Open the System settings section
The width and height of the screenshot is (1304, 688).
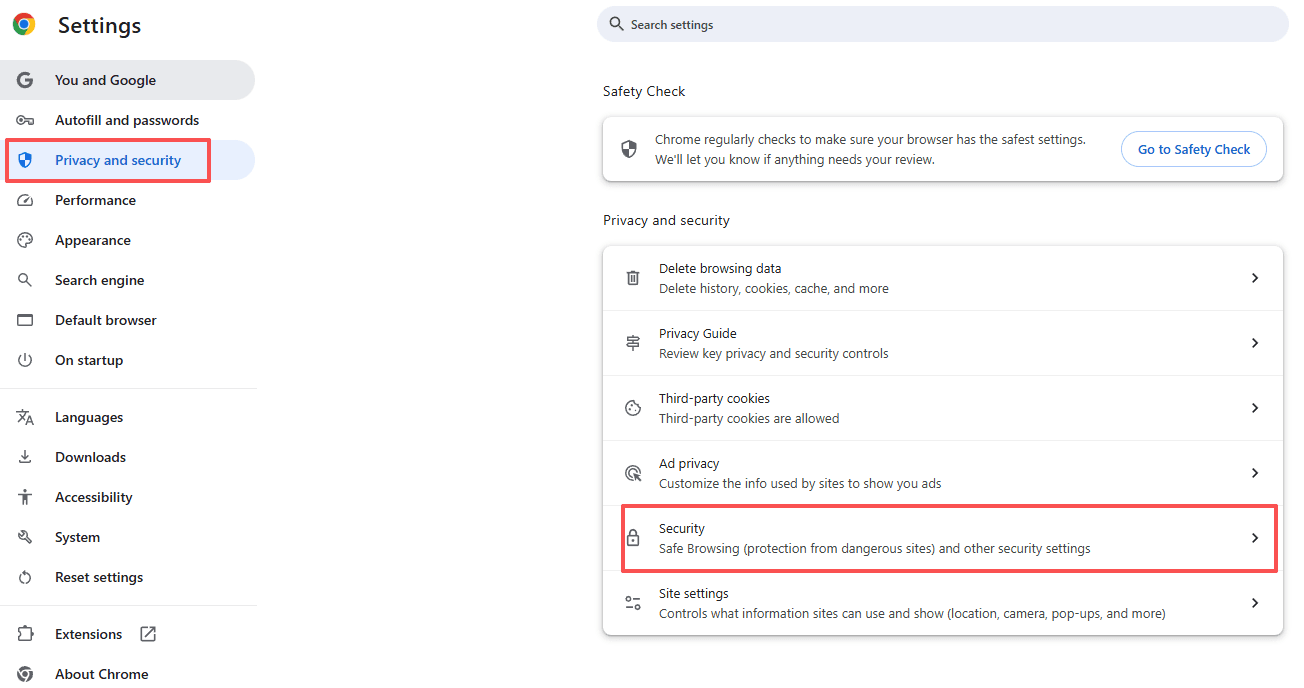(x=127, y=537)
